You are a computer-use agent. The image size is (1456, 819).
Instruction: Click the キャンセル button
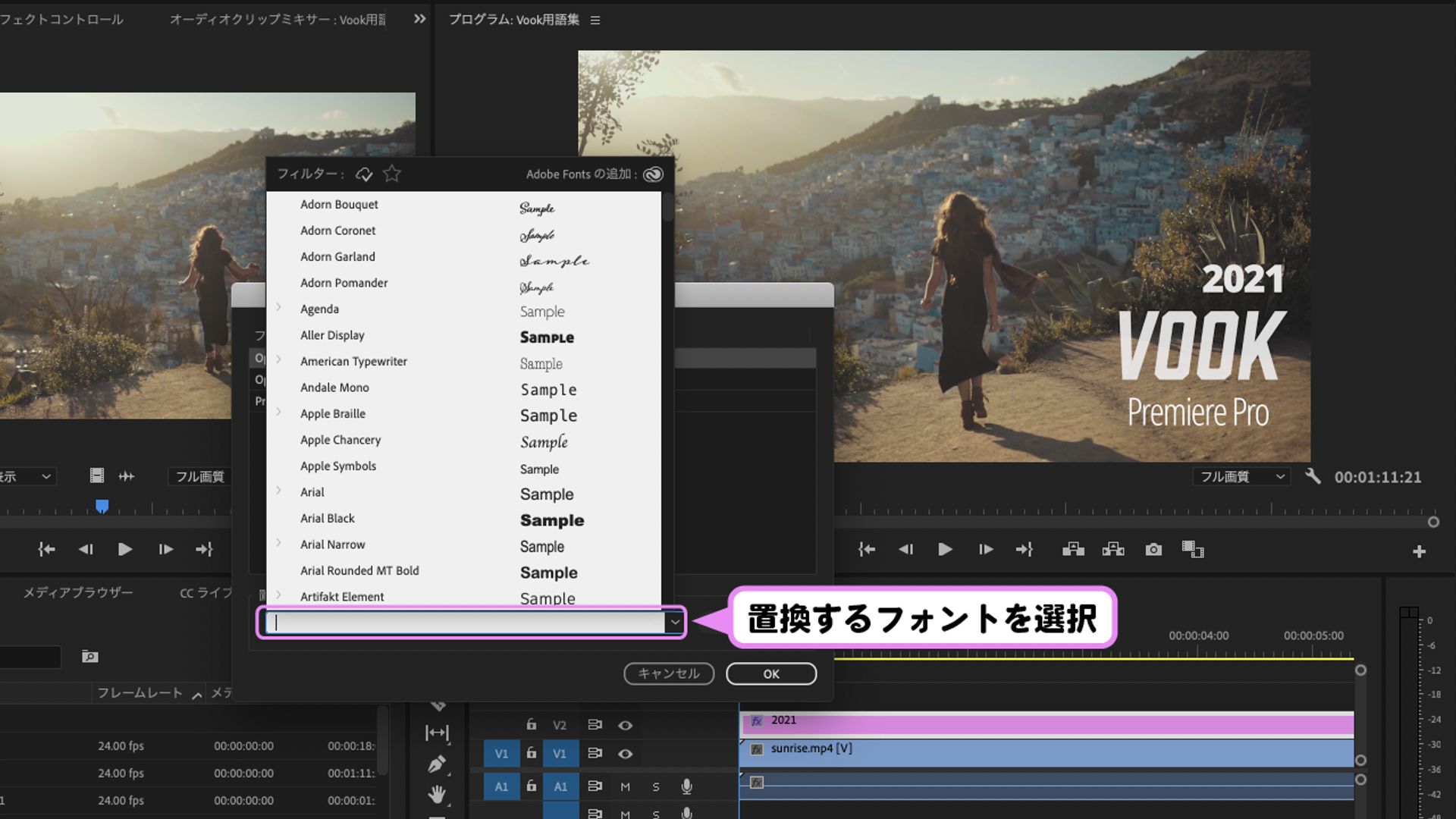coord(668,673)
